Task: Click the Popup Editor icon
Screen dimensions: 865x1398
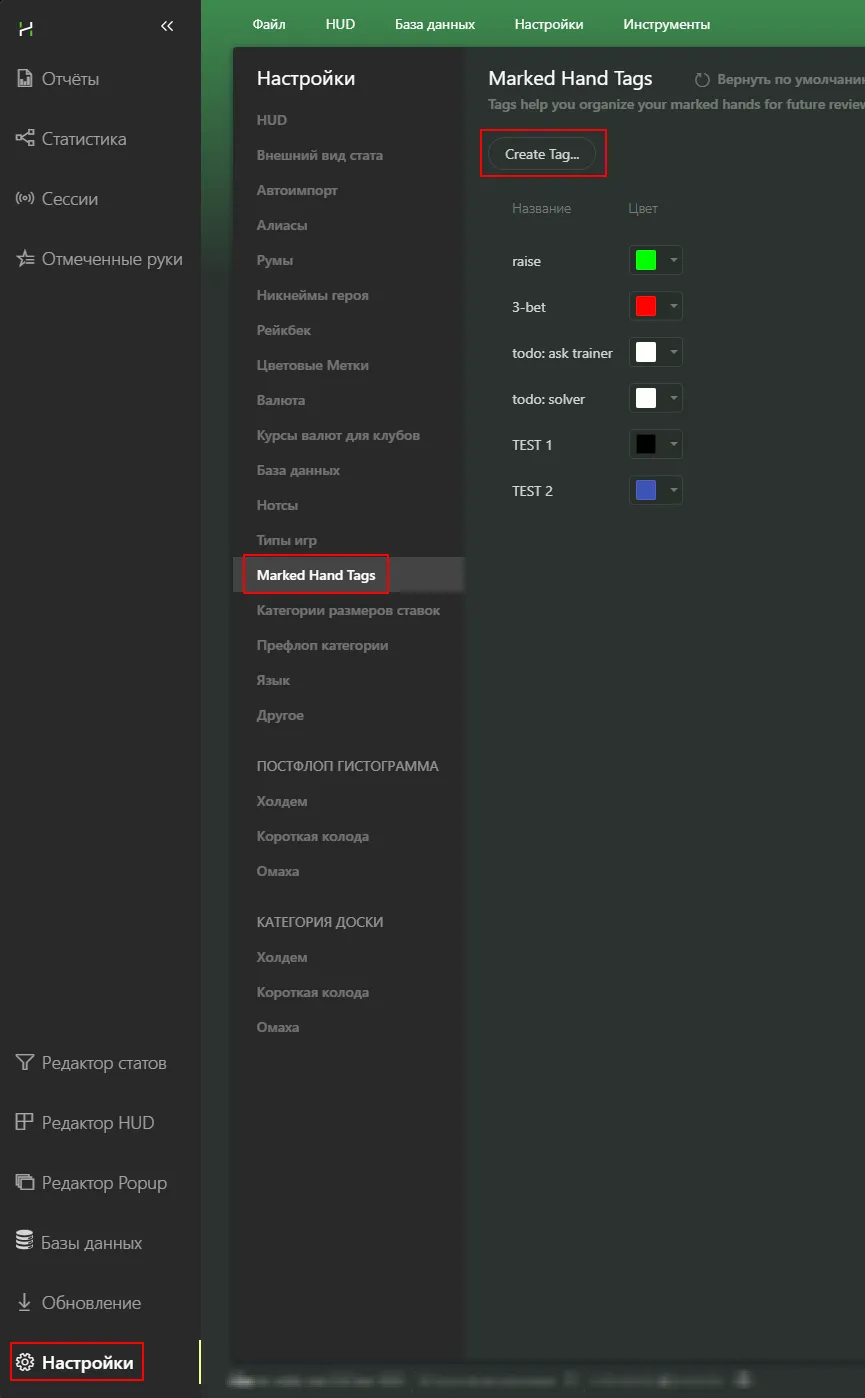Action: point(25,1183)
